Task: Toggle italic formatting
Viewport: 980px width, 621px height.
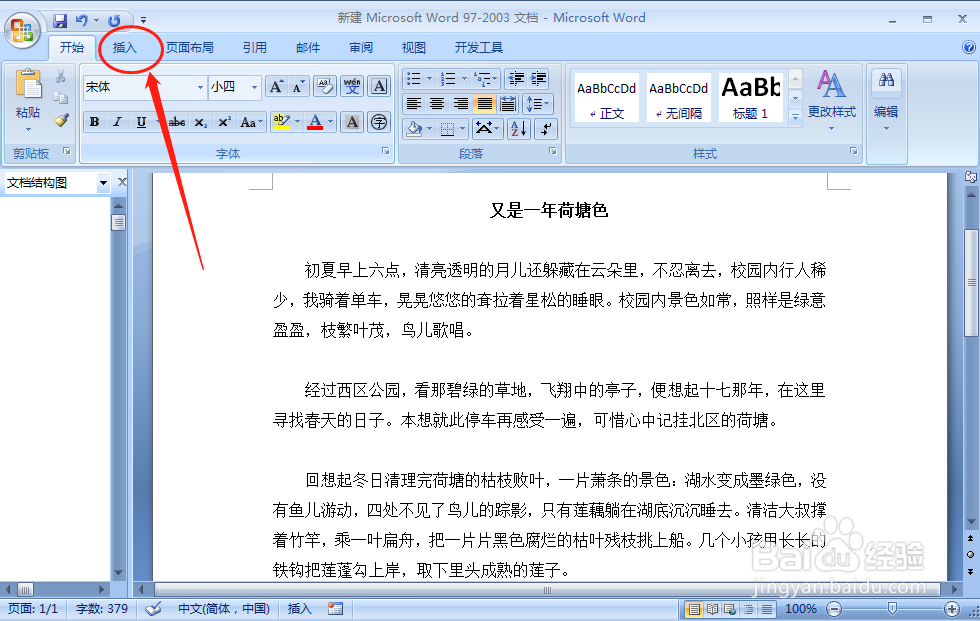Action: pyautogui.click(x=116, y=121)
